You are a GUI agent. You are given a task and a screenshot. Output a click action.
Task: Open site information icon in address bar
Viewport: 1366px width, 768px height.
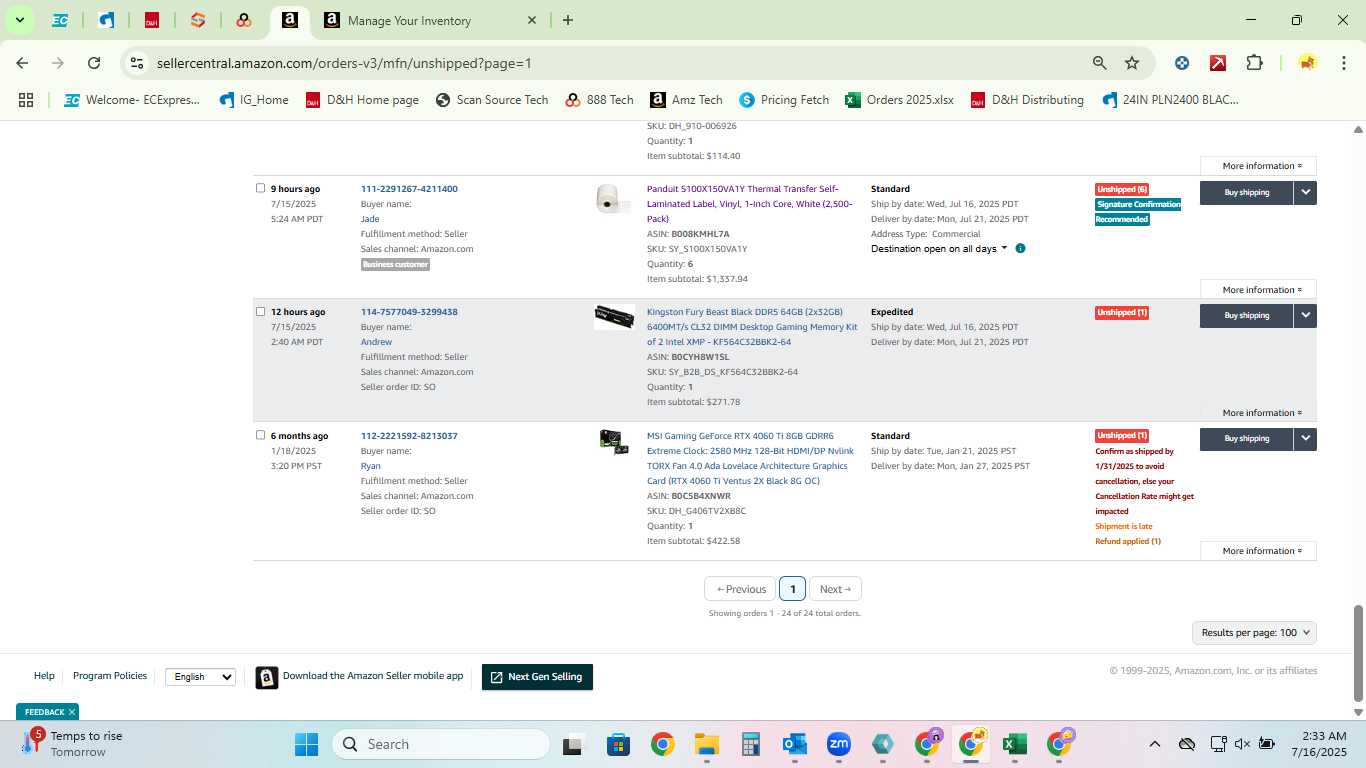[x=137, y=63]
